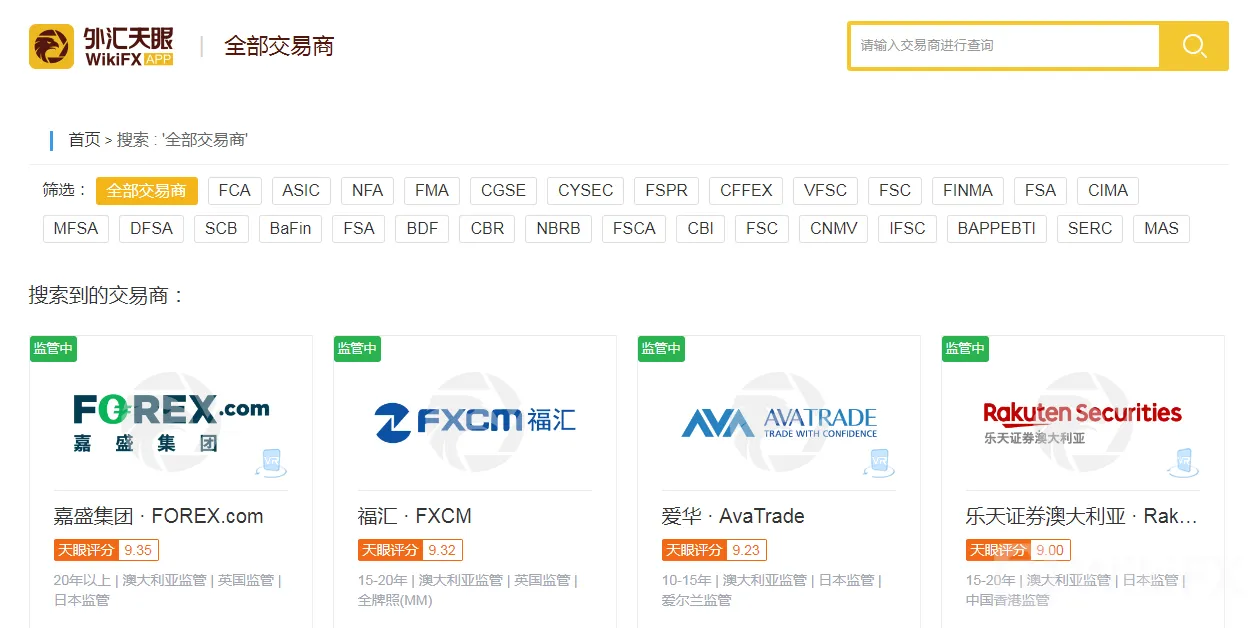Open VR icon on Rakuten Securities card
The image size is (1255, 628).
1182,462
